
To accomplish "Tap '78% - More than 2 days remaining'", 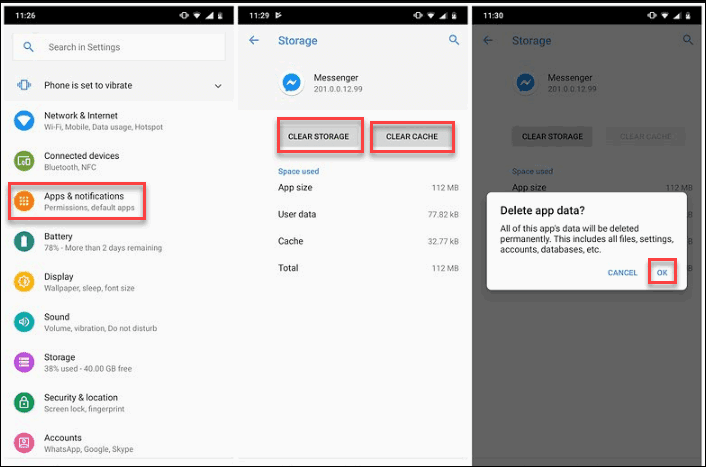I will 103,248.
